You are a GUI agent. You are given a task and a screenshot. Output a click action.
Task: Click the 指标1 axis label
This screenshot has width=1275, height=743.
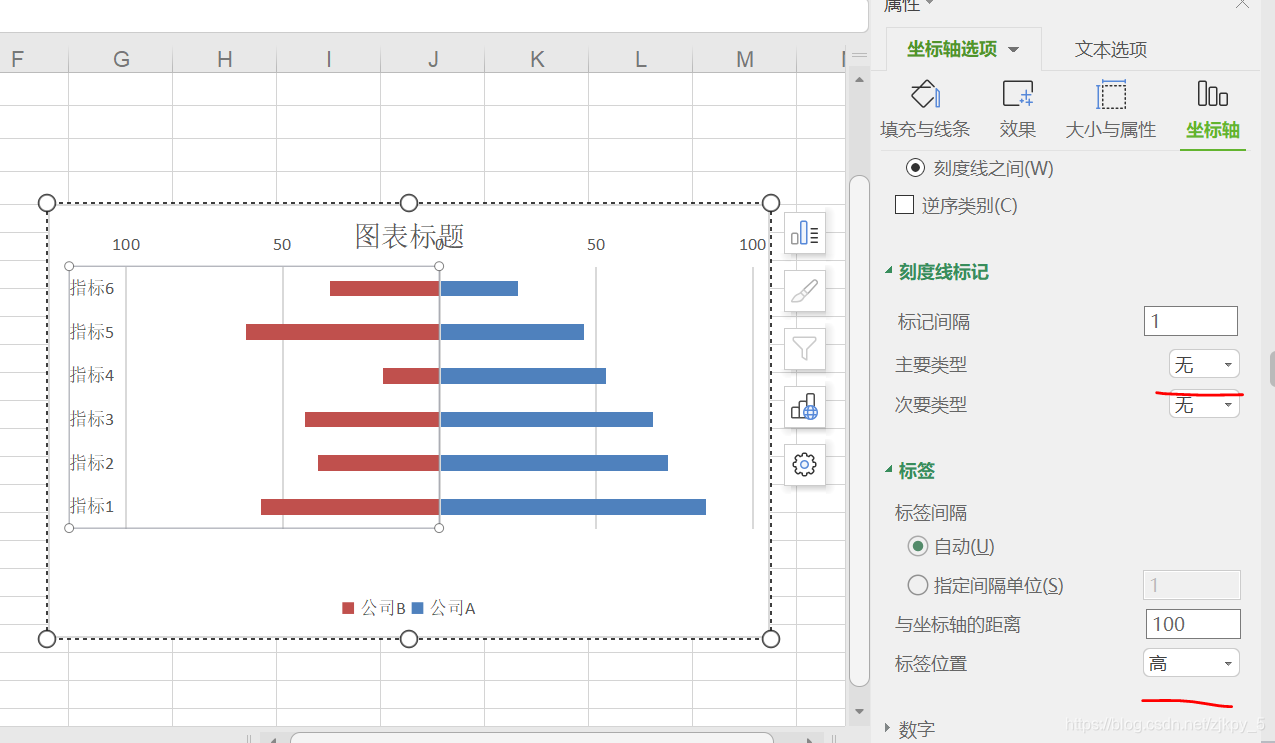coord(92,506)
